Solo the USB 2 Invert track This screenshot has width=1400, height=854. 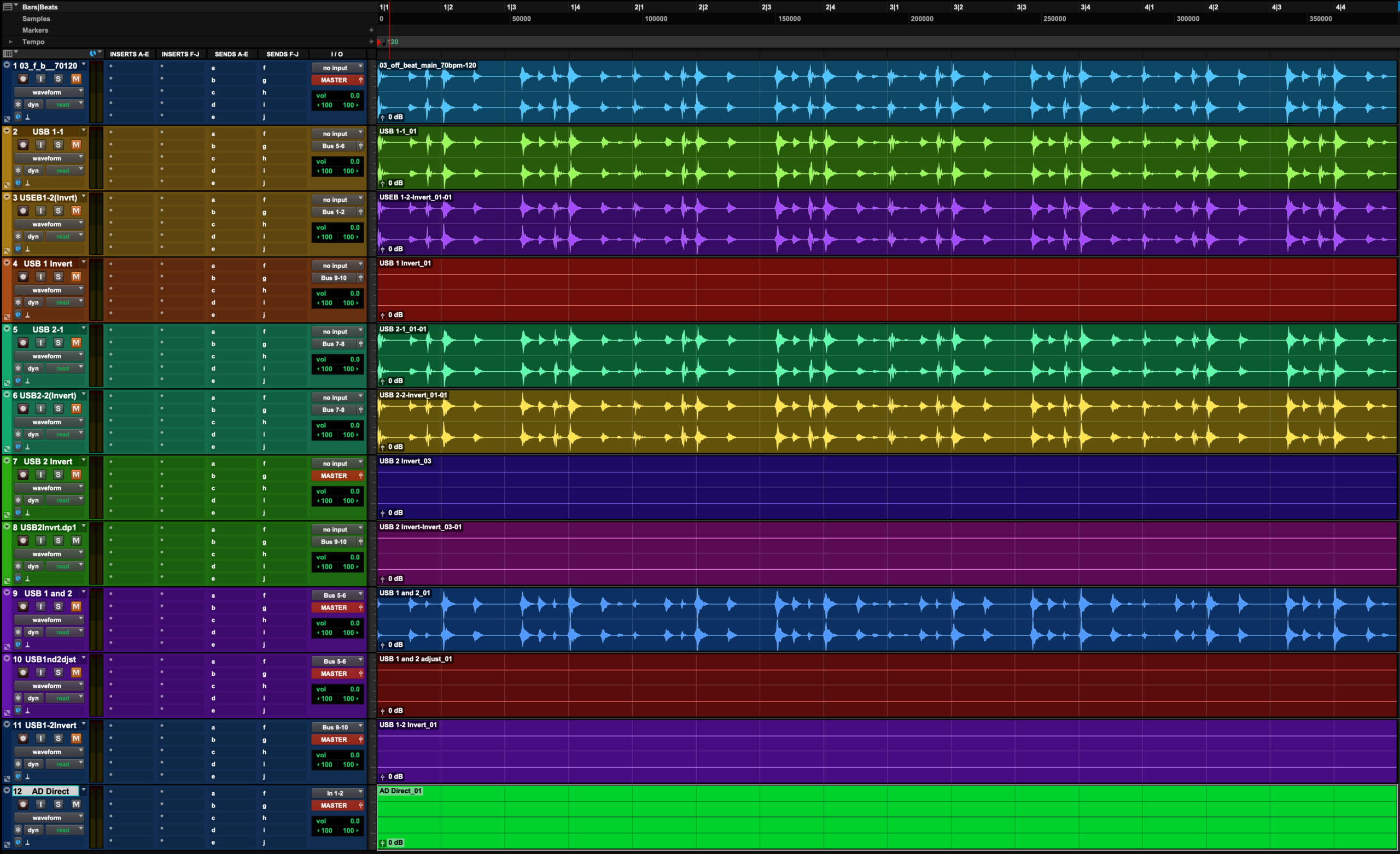58,475
